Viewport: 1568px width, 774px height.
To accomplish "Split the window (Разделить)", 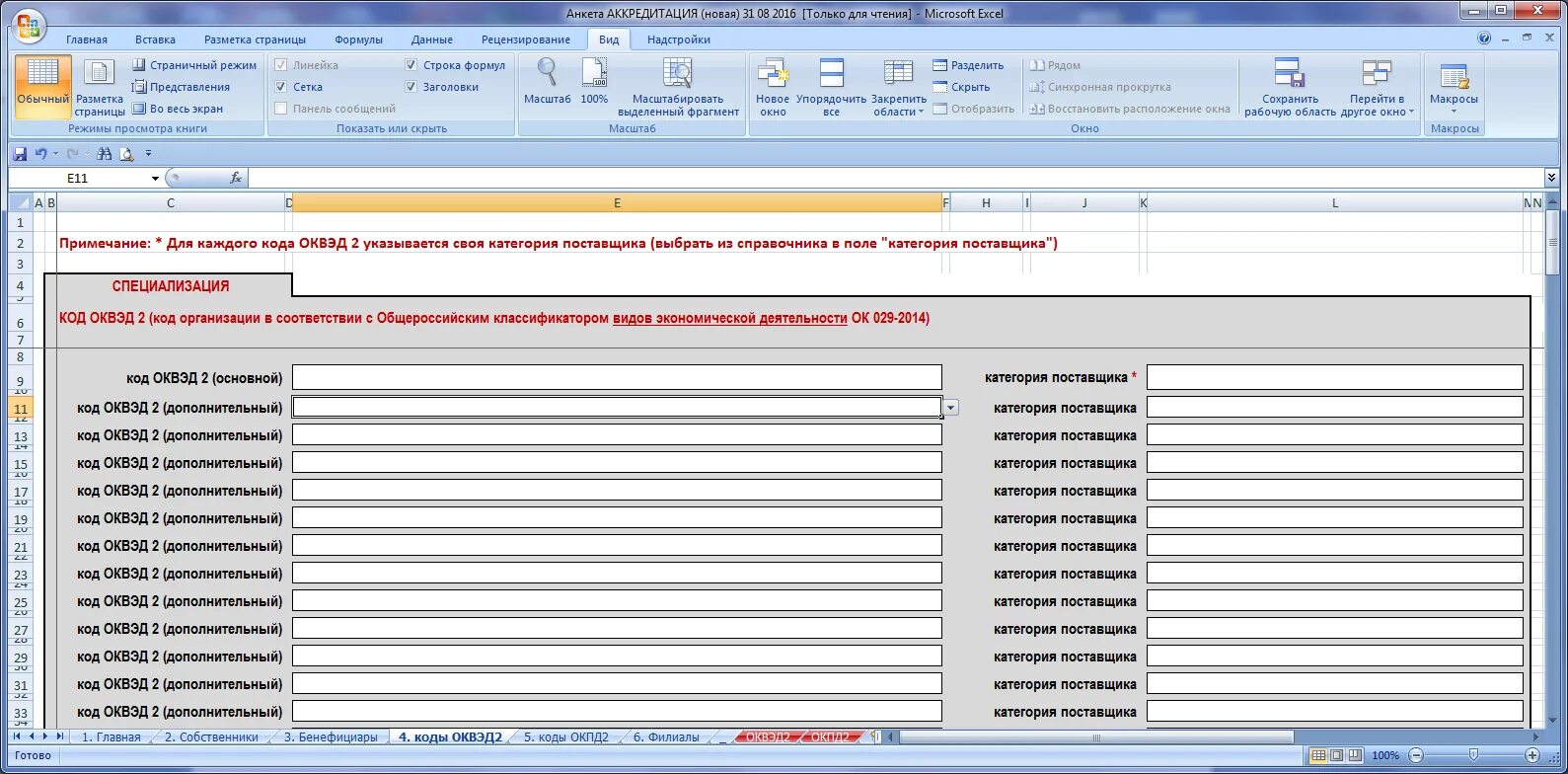I will coord(968,65).
